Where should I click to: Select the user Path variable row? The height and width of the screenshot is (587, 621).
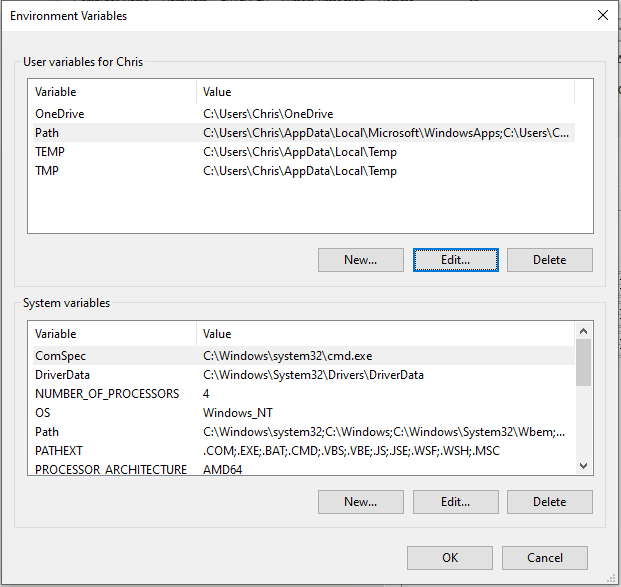coord(304,133)
